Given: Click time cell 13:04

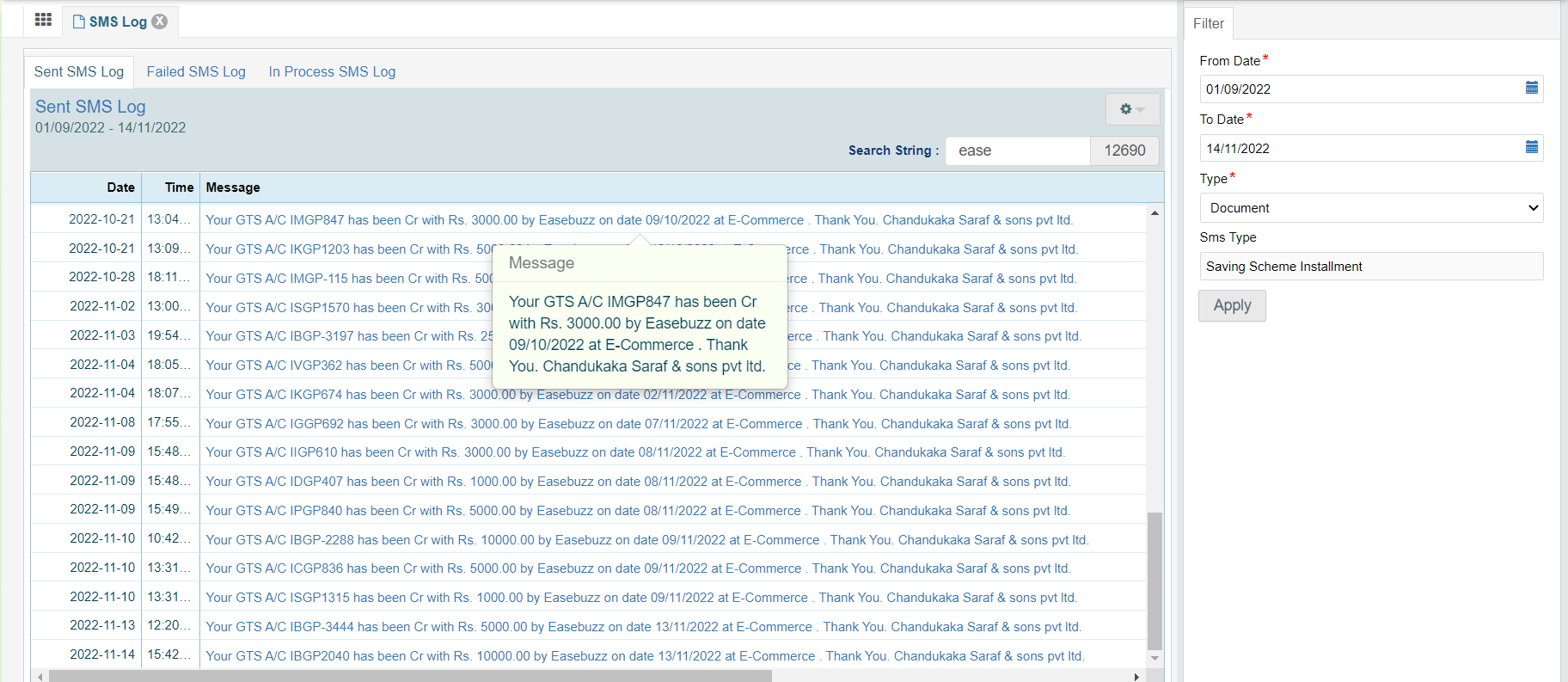Looking at the screenshot, I should click(x=169, y=219).
